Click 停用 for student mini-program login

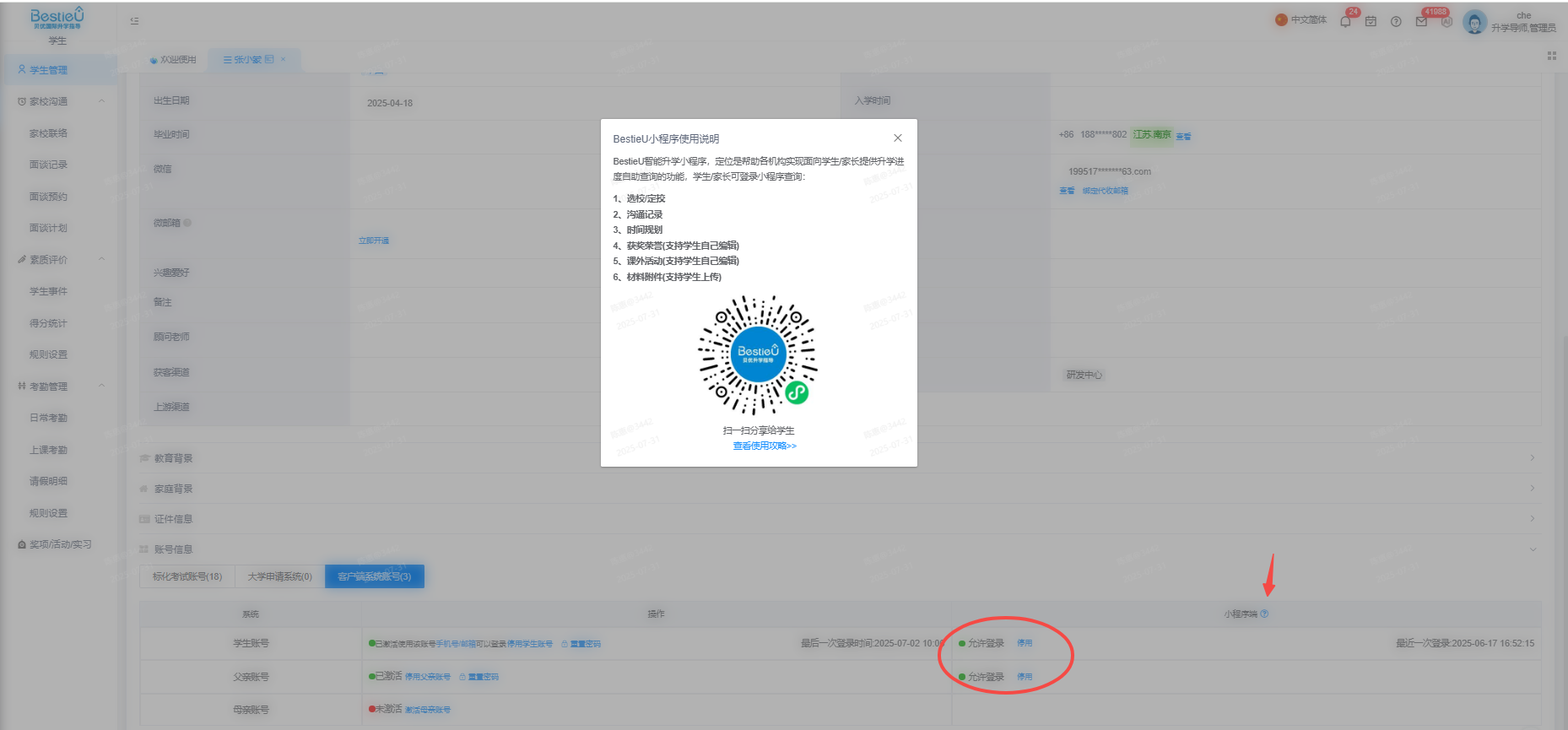point(1025,643)
